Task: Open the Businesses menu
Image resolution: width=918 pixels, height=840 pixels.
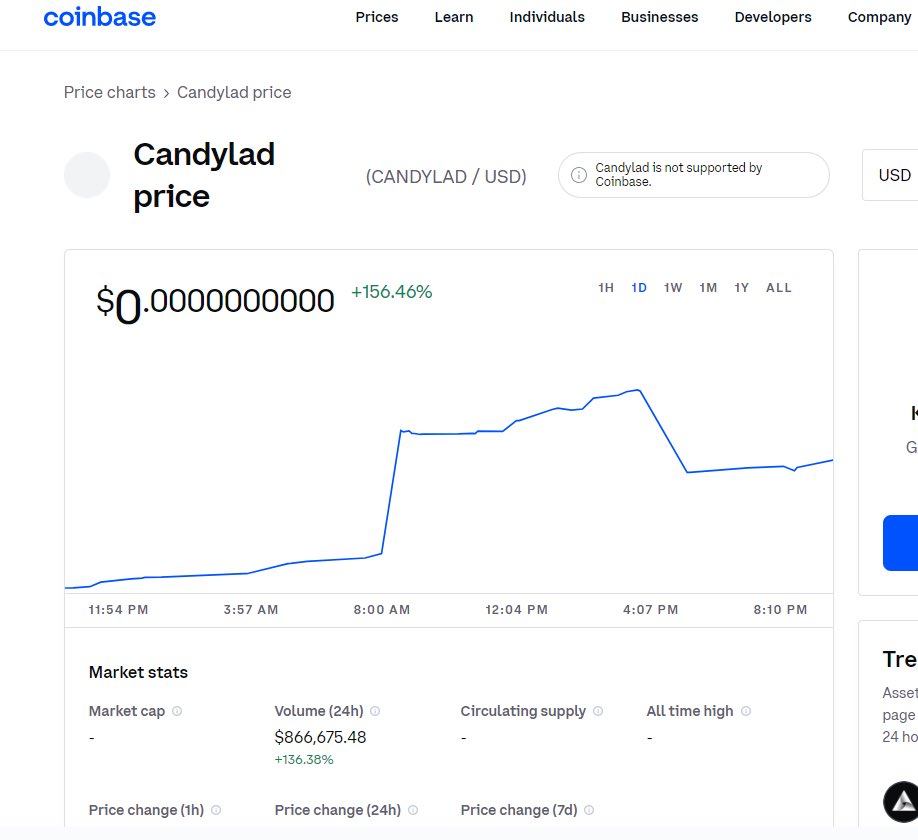Action: pyautogui.click(x=659, y=17)
